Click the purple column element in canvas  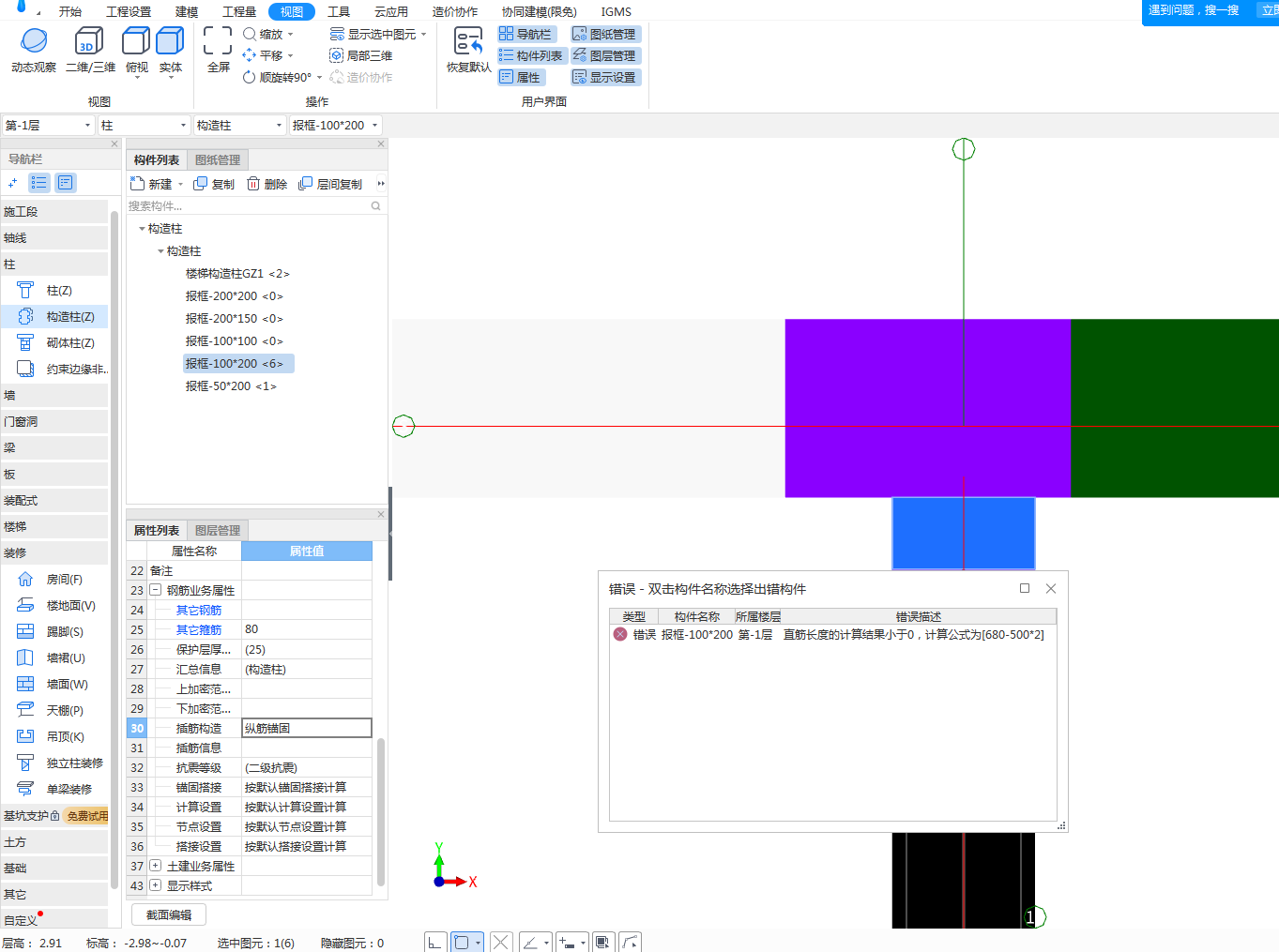pos(927,408)
